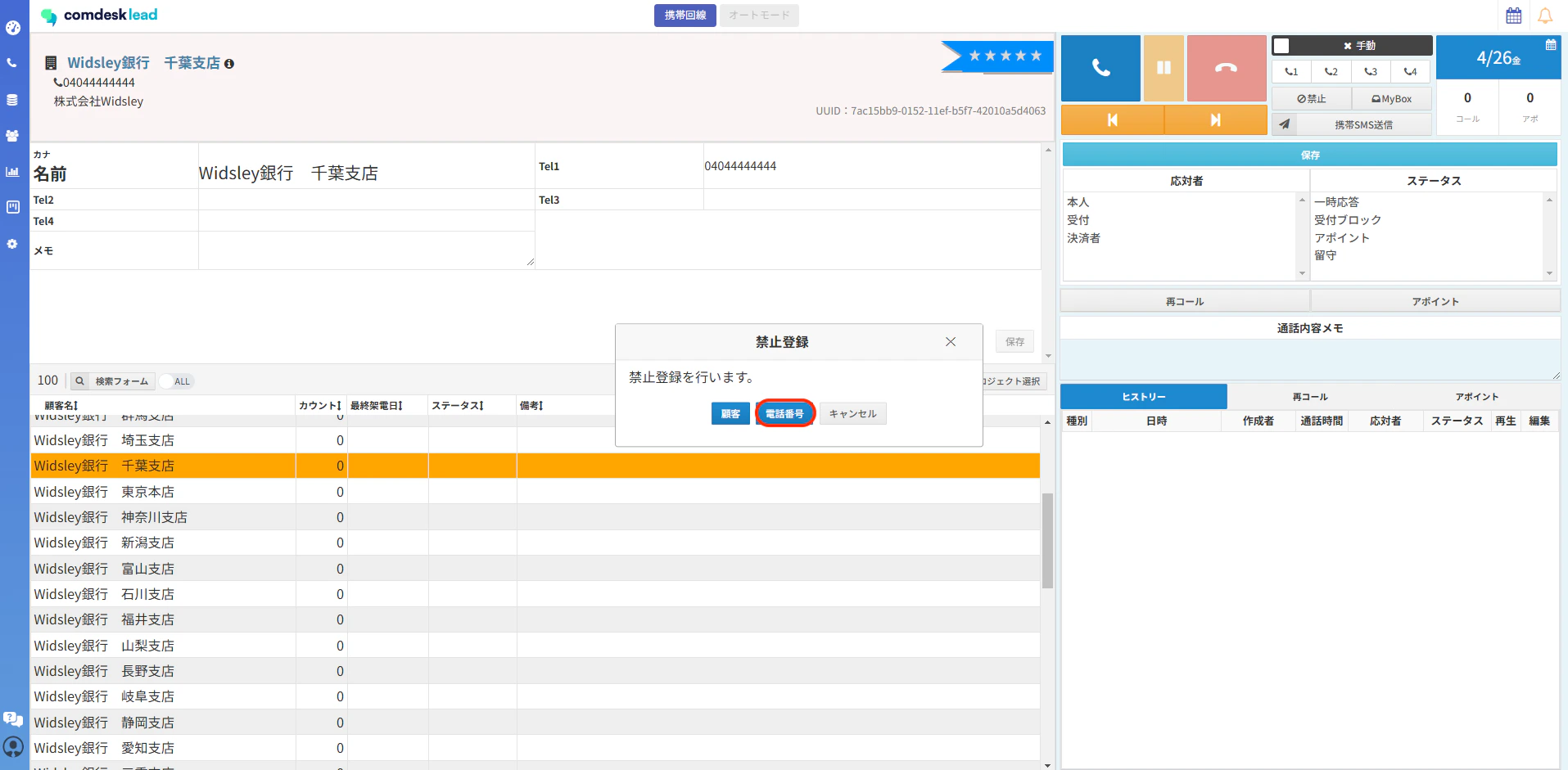Select row Widsley銀行 東京本店
Viewport: 1568px width, 770px height.
[x=535, y=492]
